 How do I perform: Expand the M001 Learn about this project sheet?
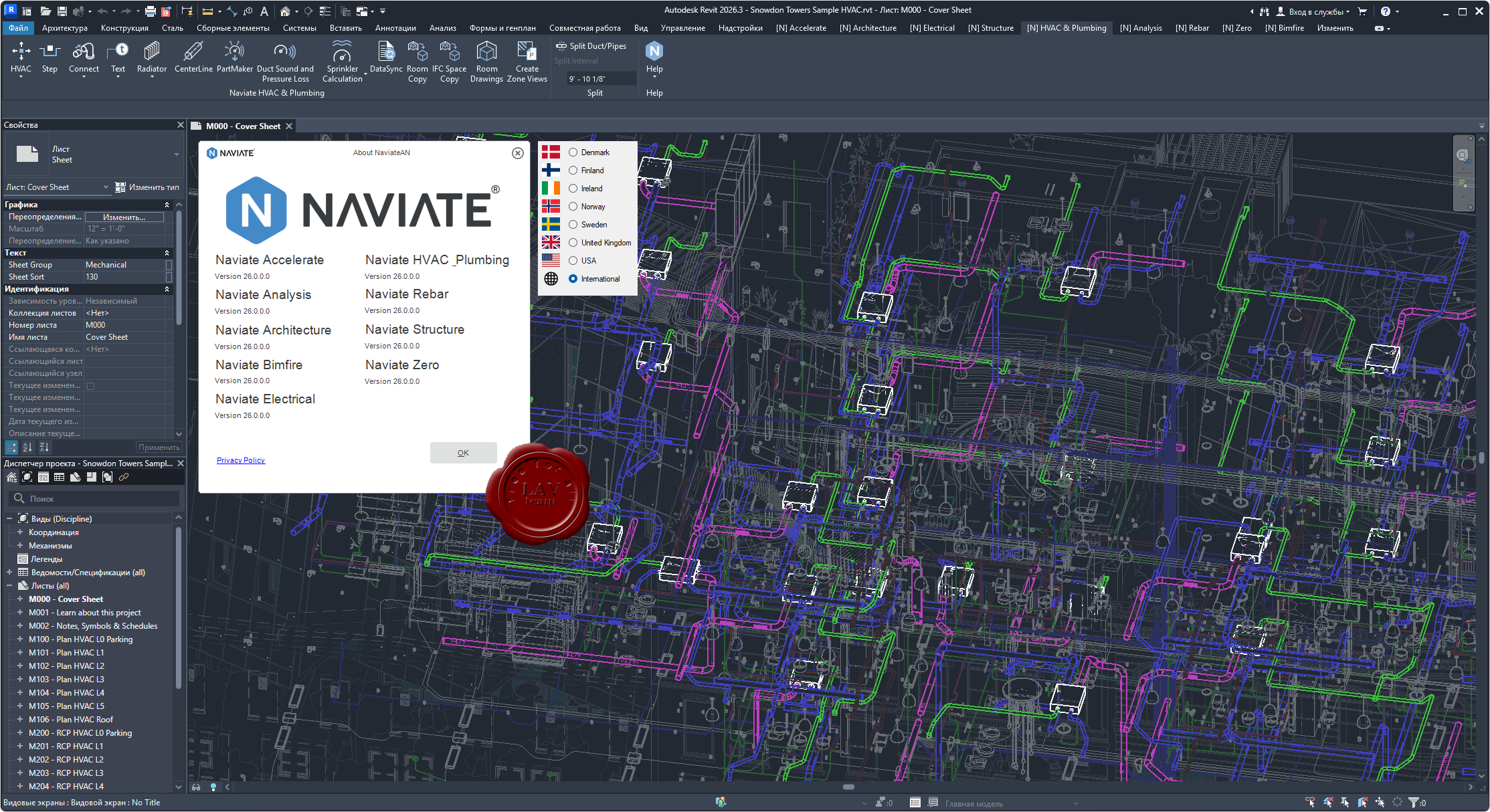(20, 613)
